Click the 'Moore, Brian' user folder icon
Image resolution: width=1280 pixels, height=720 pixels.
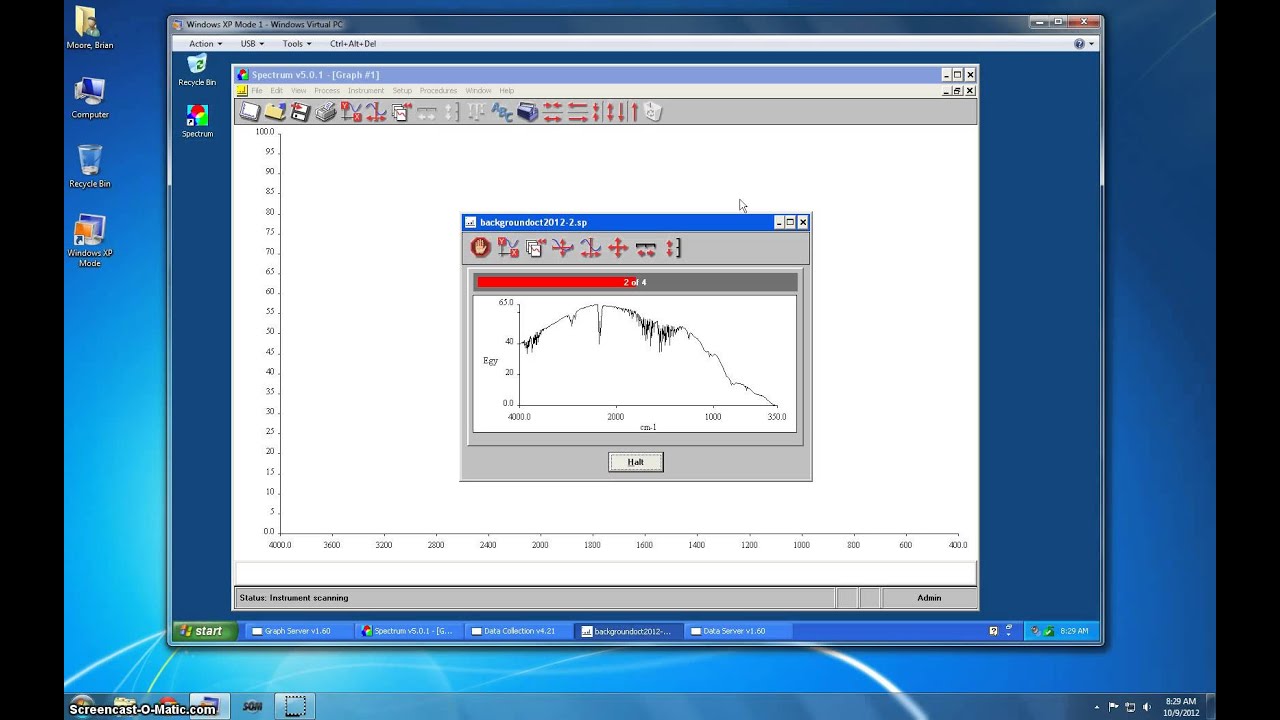coord(90,28)
